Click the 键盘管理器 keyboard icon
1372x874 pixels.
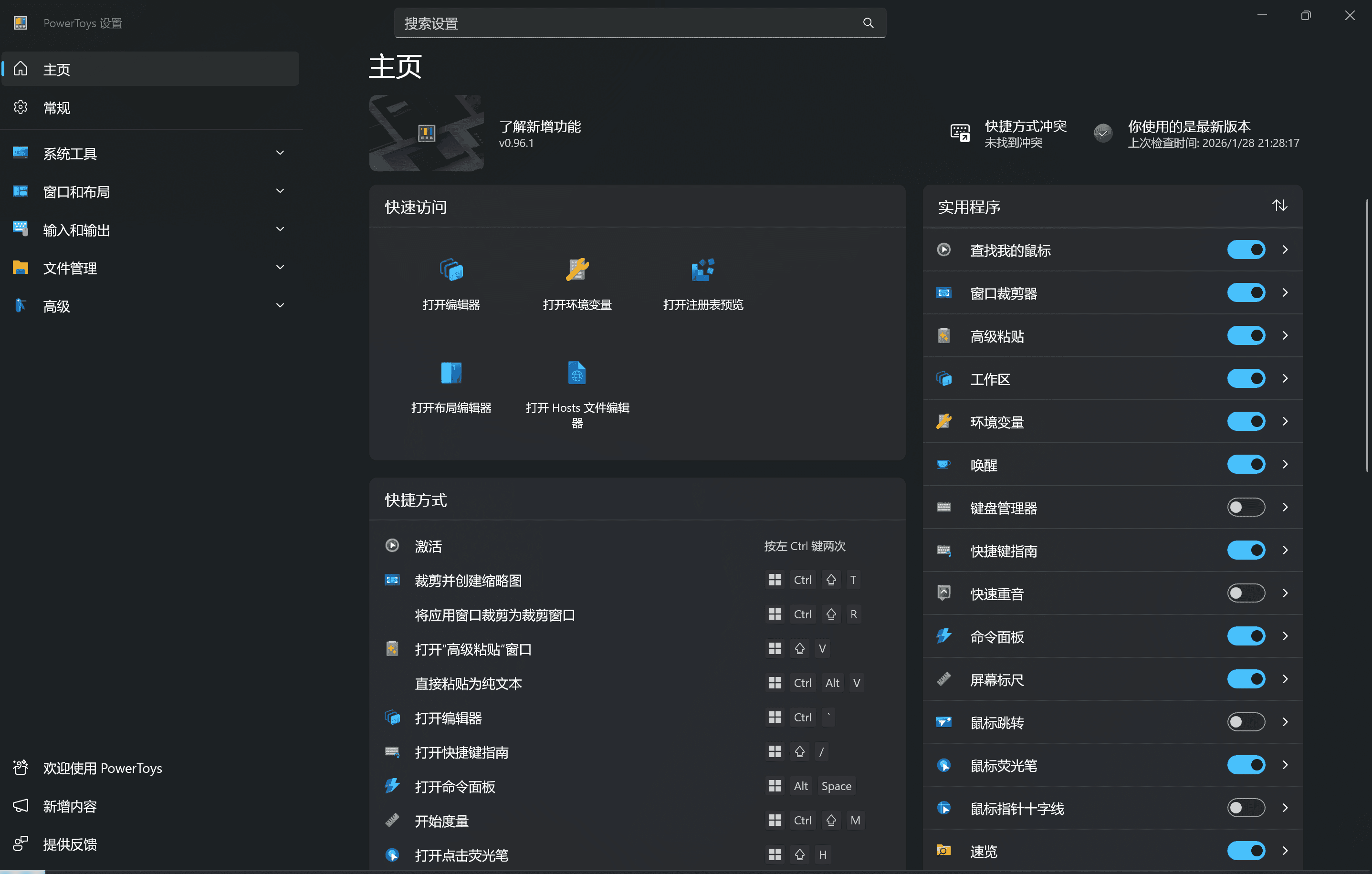pyautogui.click(x=943, y=507)
